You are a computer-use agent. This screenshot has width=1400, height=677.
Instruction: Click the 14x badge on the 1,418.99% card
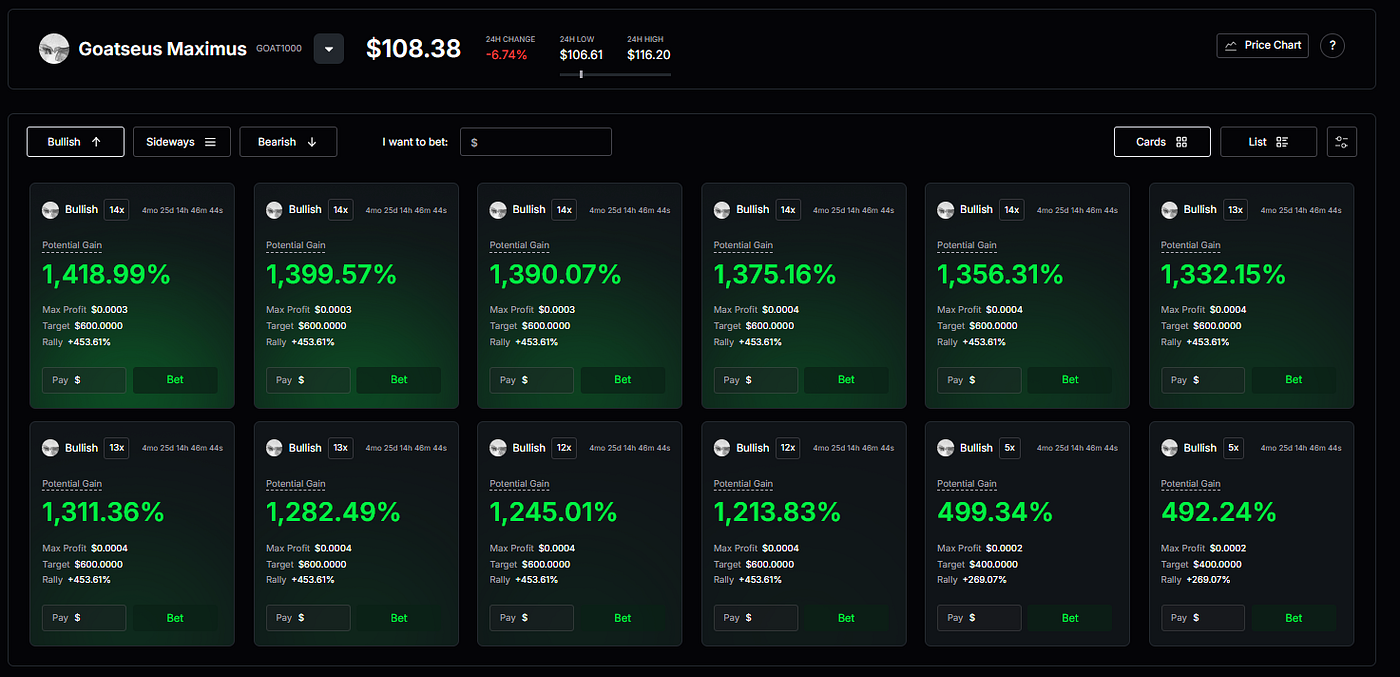pos(117,210)
